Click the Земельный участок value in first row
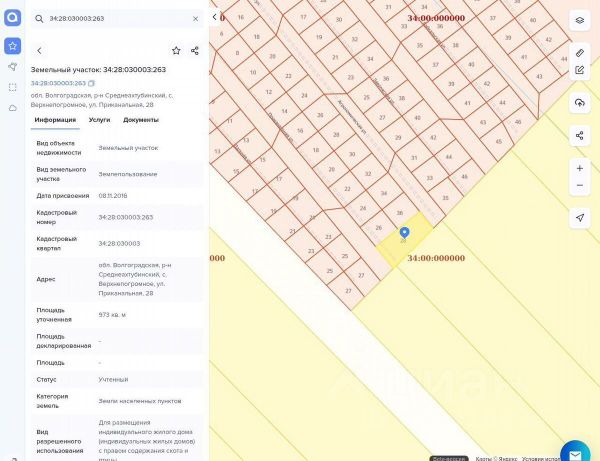This screenshot has height=461, width=600. pos(128,148)
